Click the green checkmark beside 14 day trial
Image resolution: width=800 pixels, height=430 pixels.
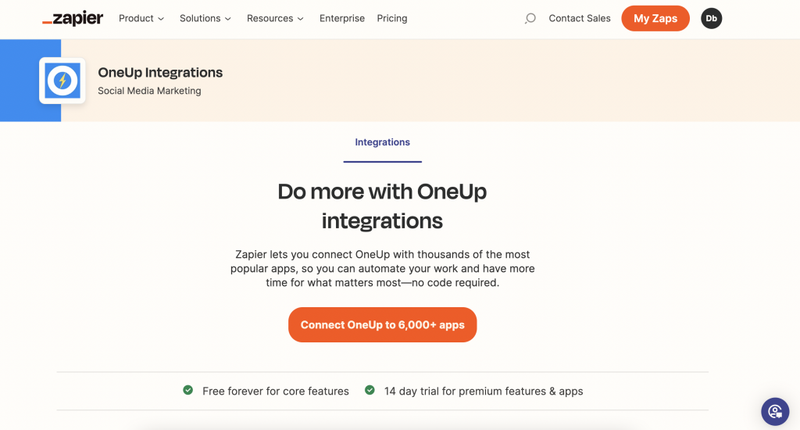pyautogui.click(x=369, y=390)
